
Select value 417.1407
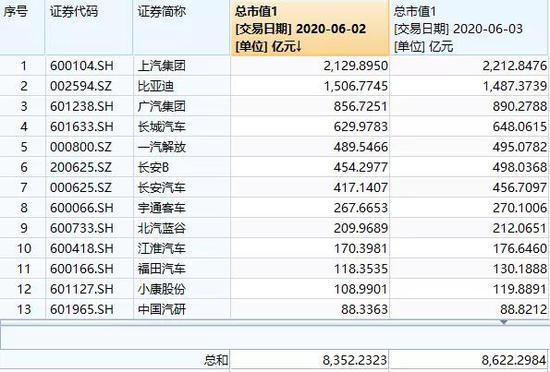click(x=361, y=188)
